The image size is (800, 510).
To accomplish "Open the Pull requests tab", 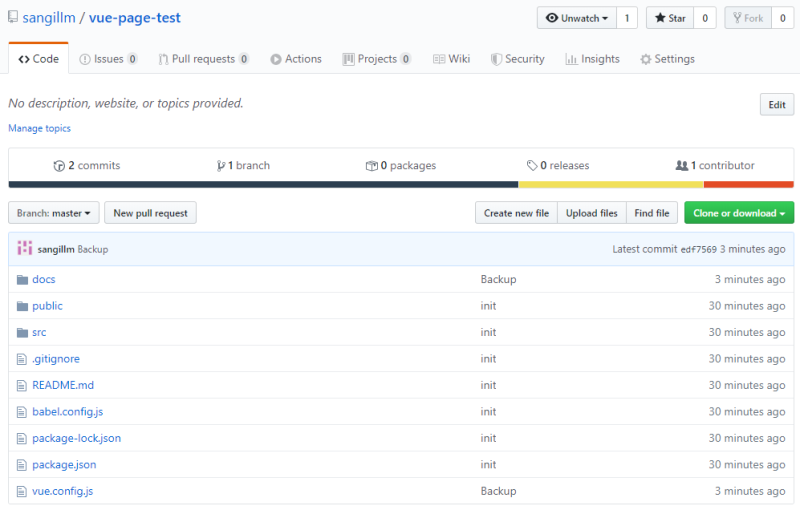I will coord(204,59).
